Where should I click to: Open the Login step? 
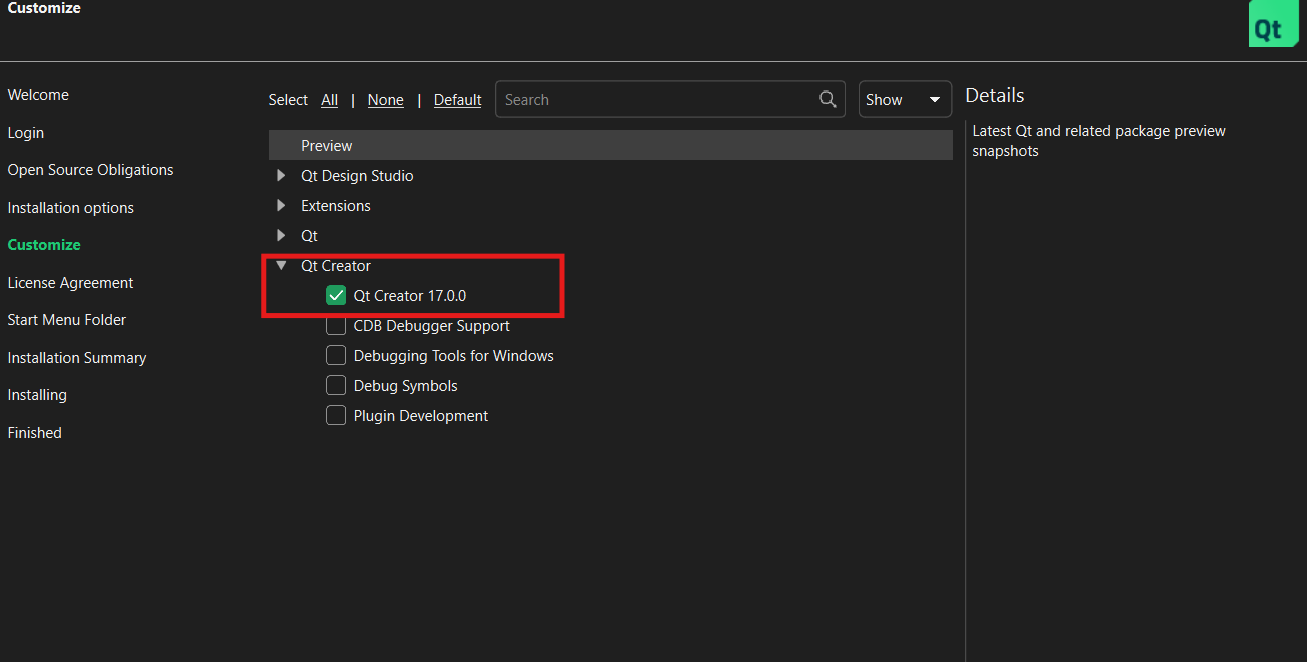point(26,133)
